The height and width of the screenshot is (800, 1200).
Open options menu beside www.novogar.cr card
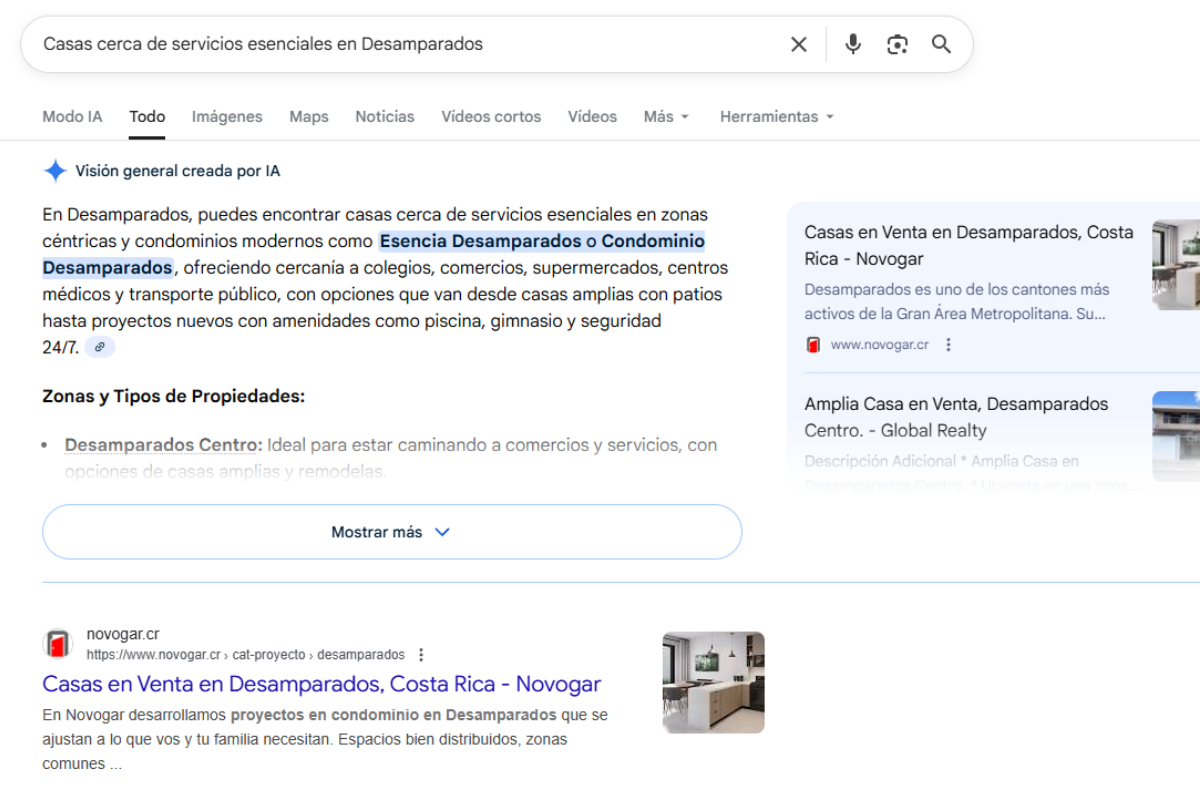pyautogui.click(x=949, y=345)
